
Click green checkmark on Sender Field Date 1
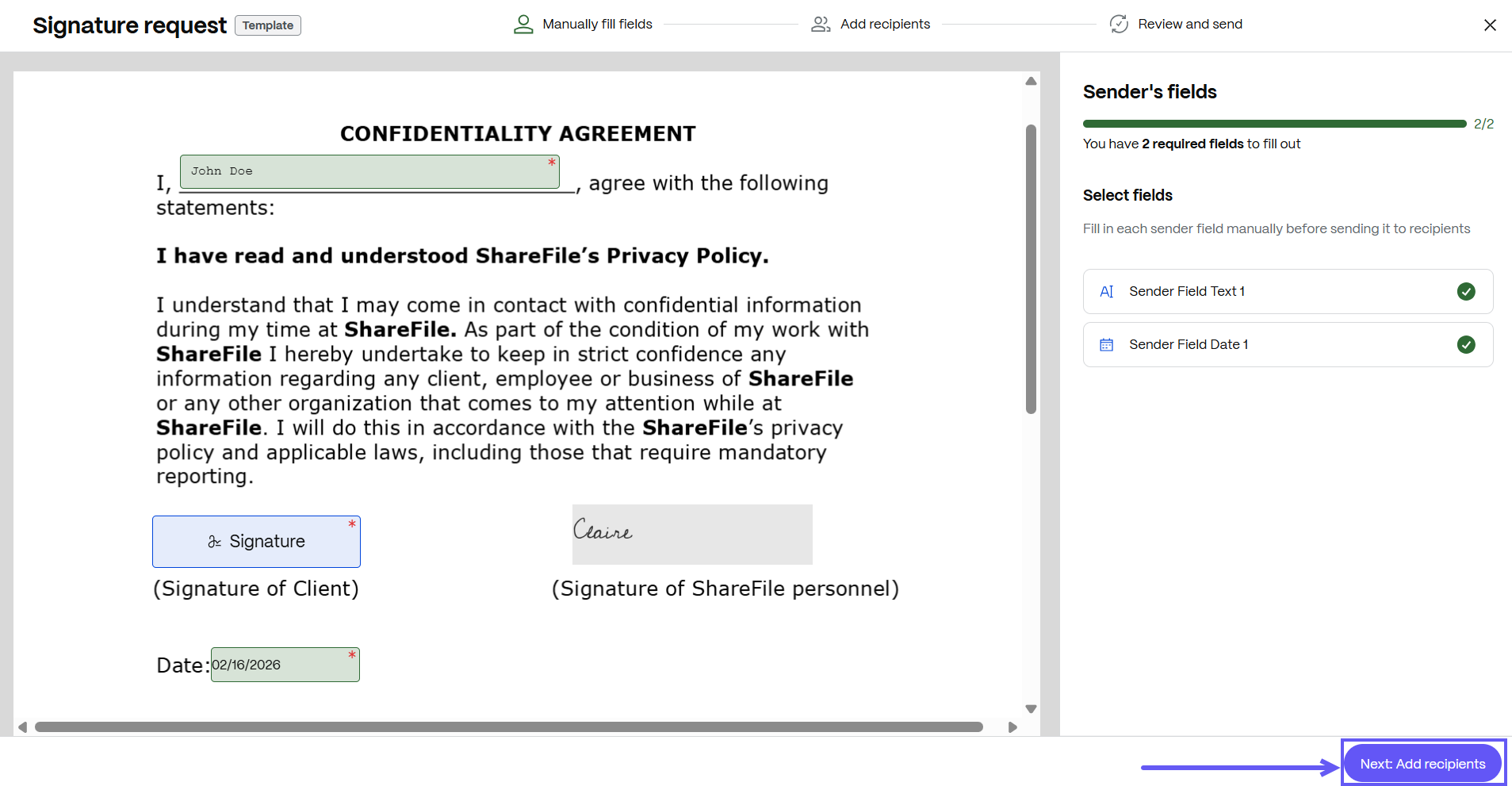[x=1466, y=345]
